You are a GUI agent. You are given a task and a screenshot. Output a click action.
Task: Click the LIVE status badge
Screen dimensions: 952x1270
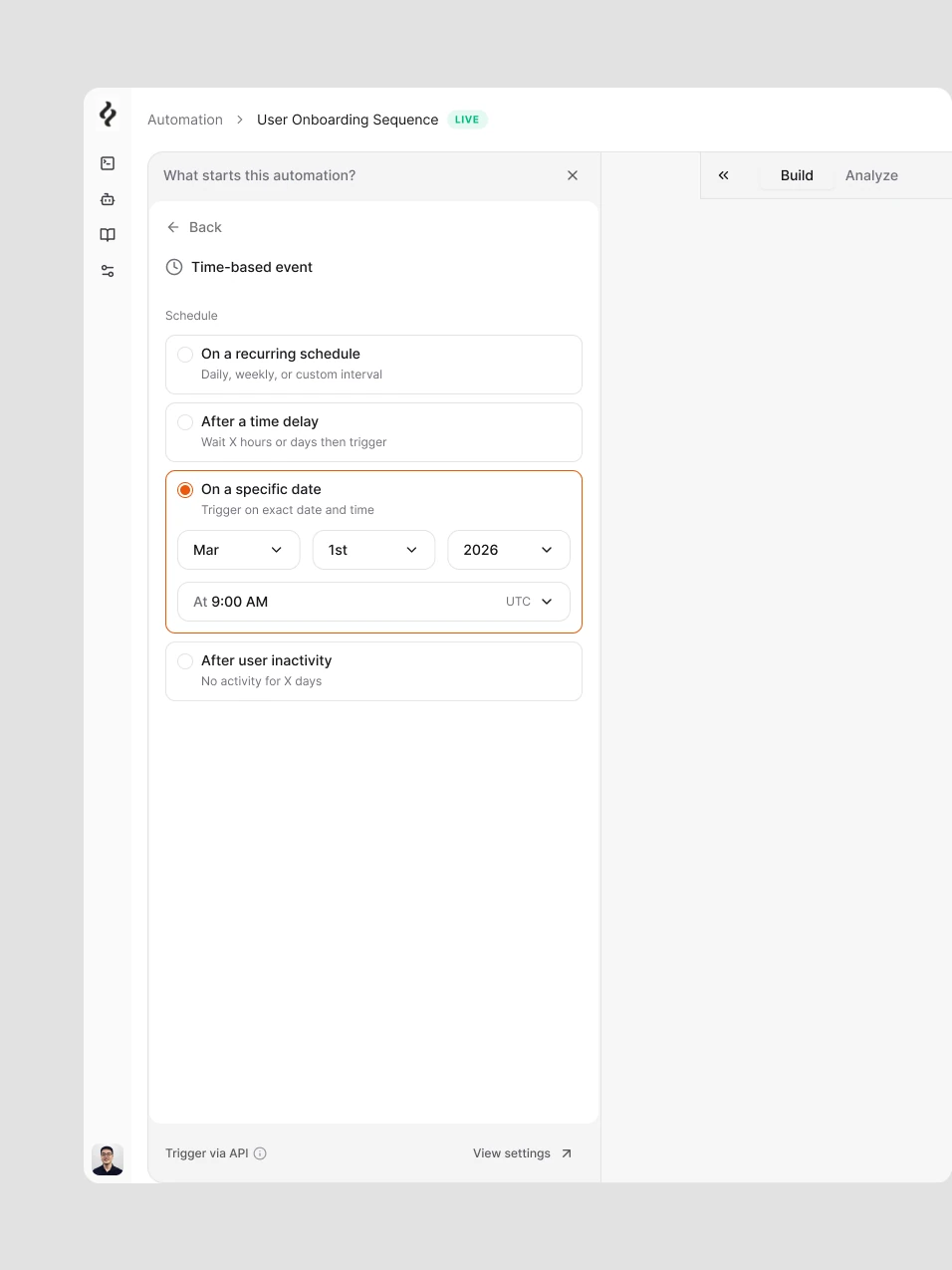pos(467,120)
